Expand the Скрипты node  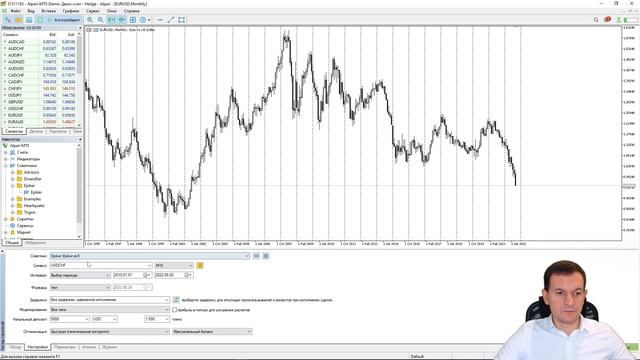click(6, 219)
